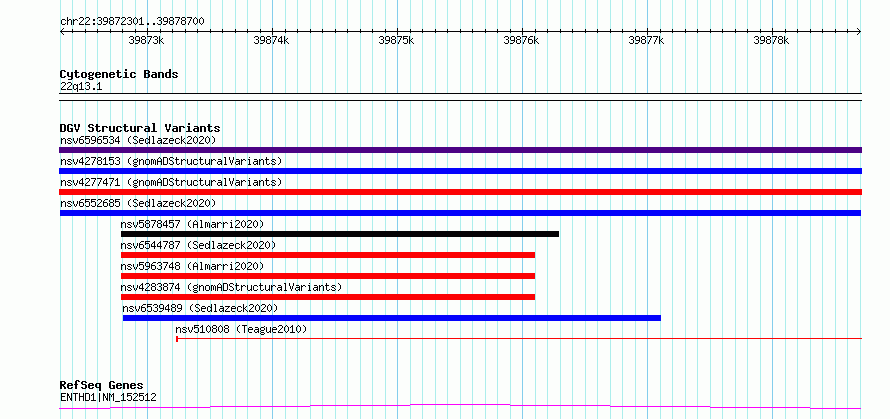890x419 pixels.
Task: Click the 39875k ruler tick label
Action: (396, 40)
